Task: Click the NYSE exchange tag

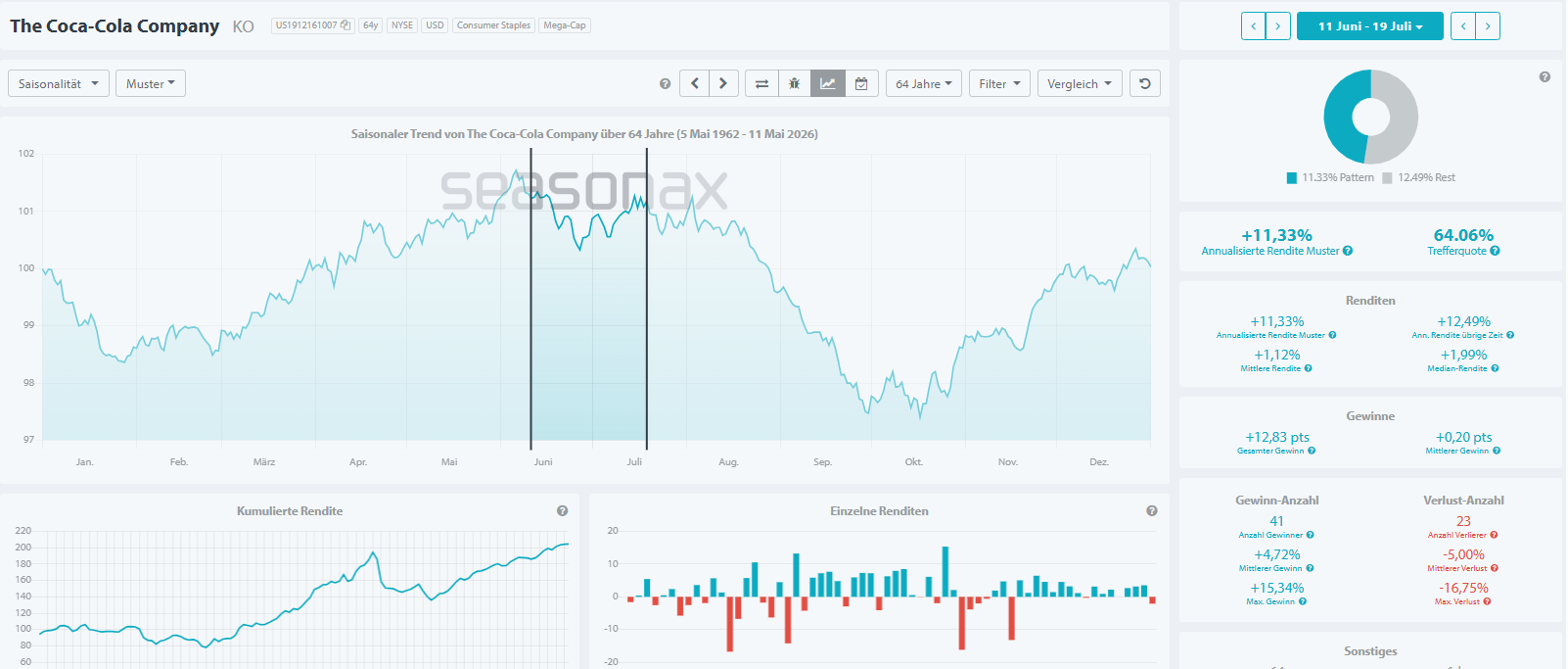Action: [x=402, y=25]
